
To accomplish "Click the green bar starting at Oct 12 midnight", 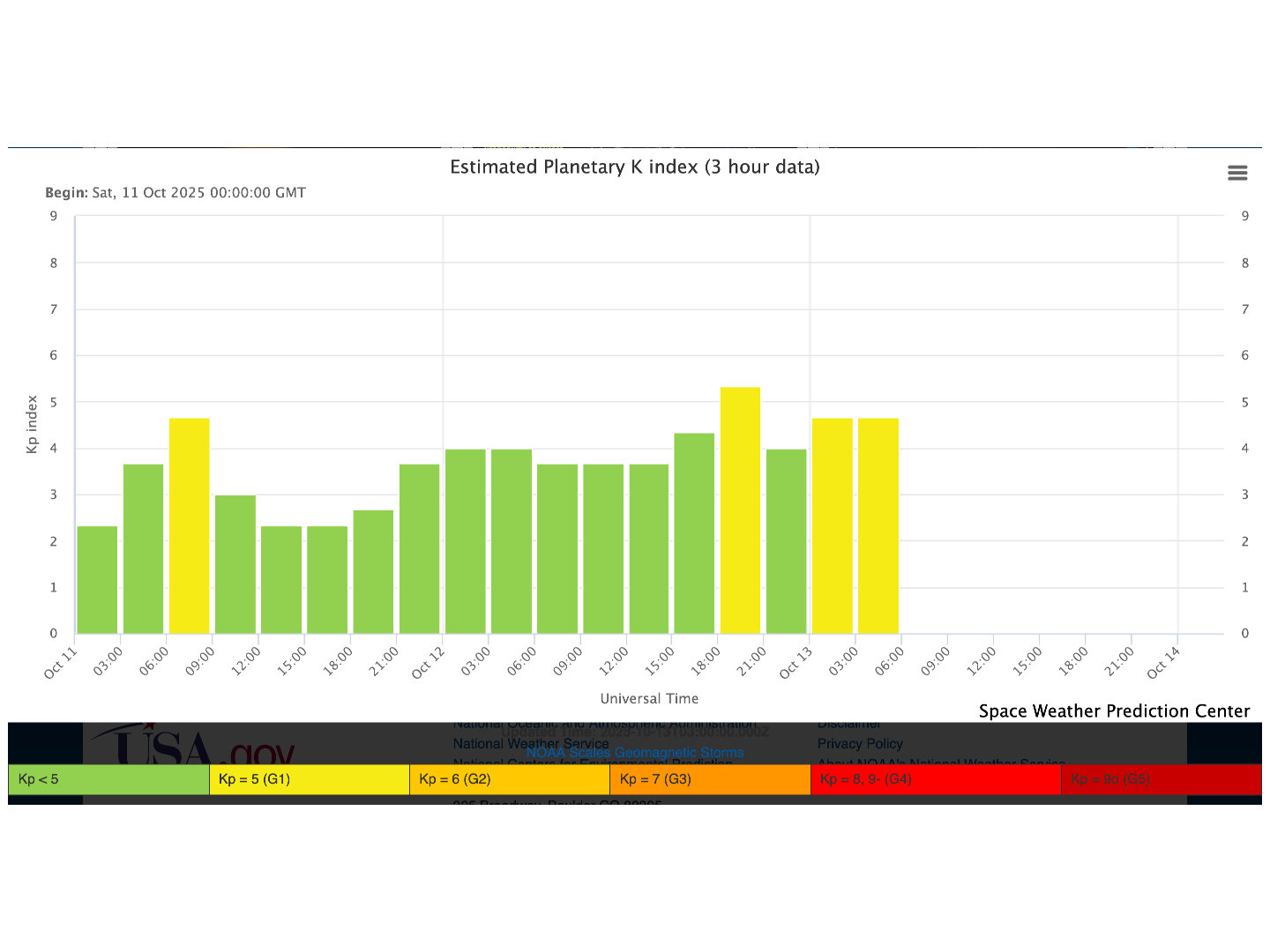I will tap(465, 541).
